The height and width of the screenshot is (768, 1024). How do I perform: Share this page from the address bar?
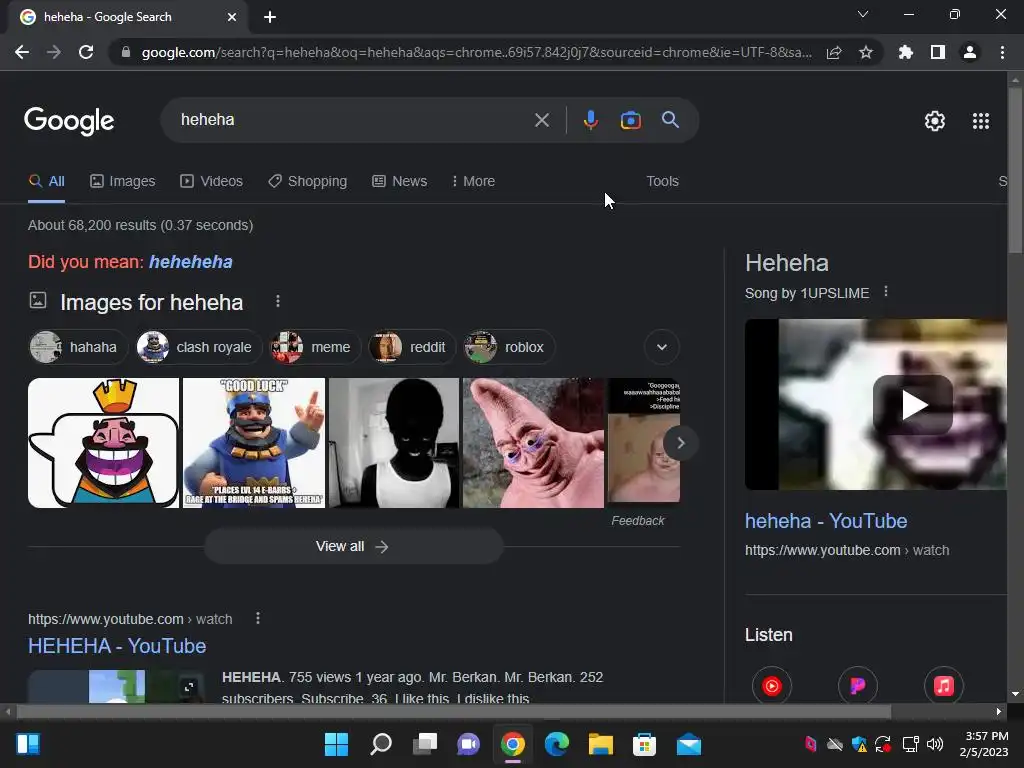point(834,52)
